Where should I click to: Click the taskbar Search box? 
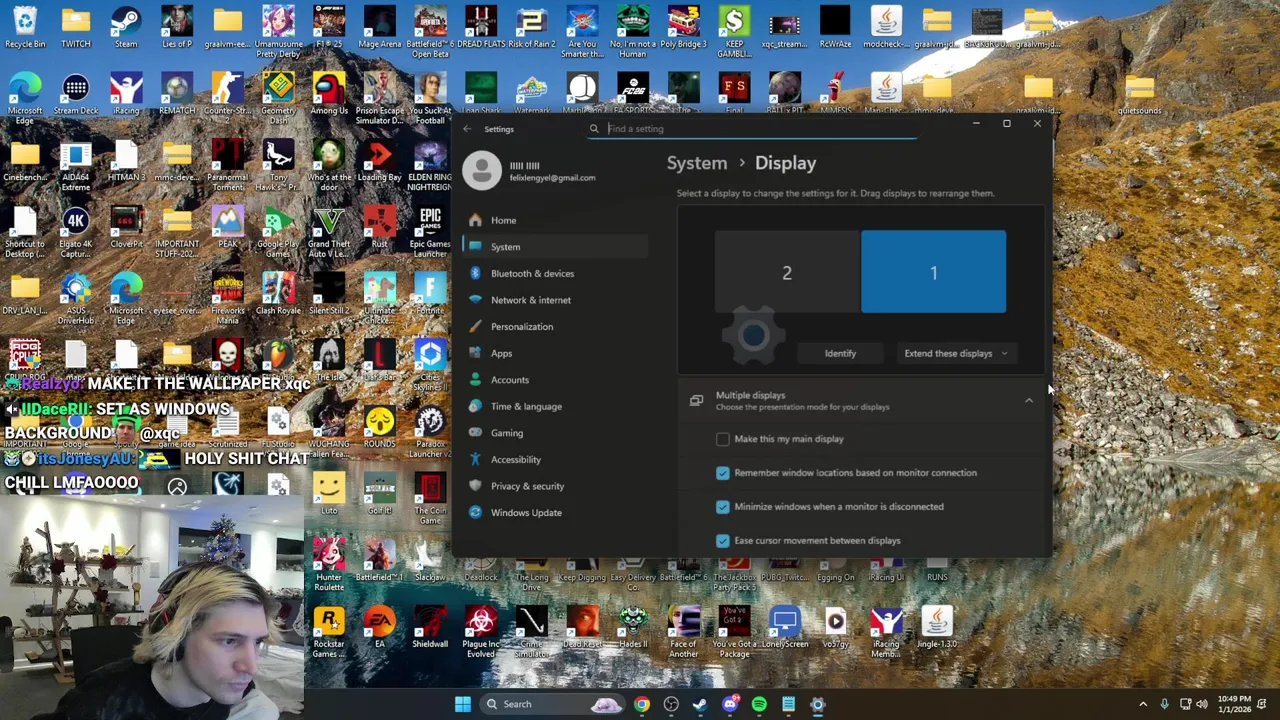coord(552,704)
